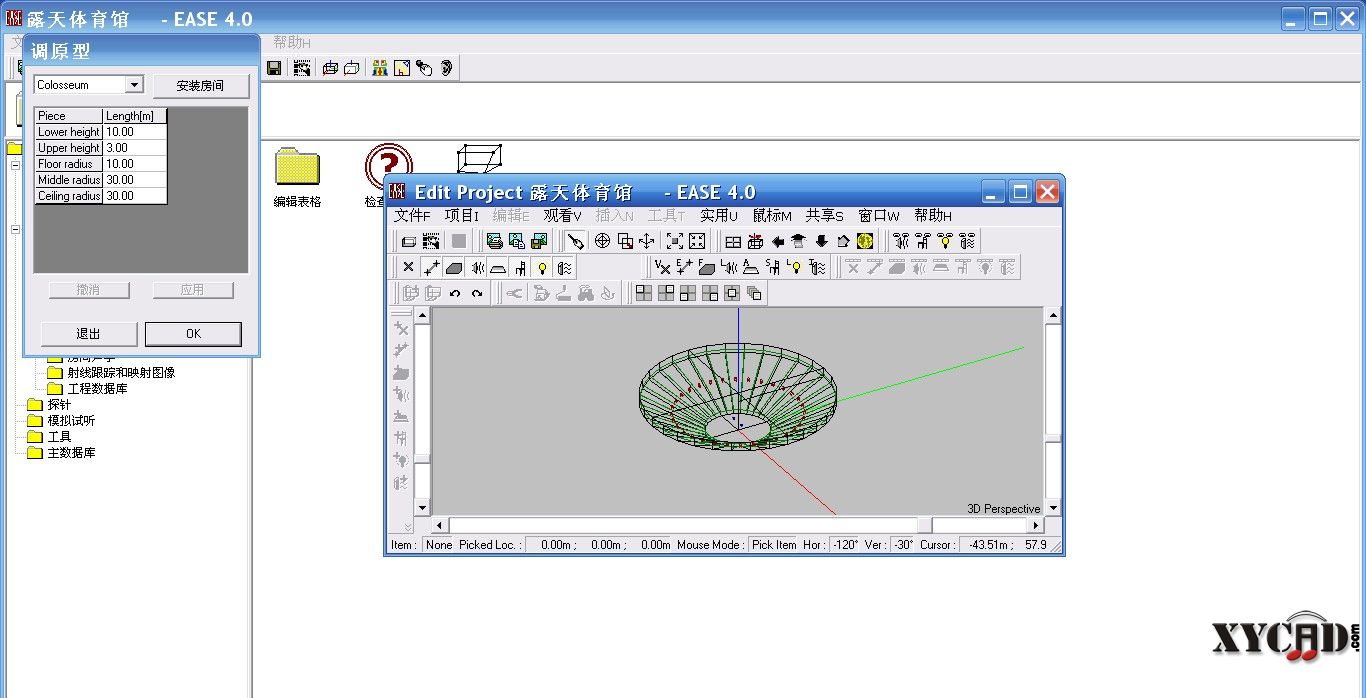The width and height of the screenshot is (1366, 698).
Task: Toggle the F-labeled face display icon
Action: [x=706, y=267]
